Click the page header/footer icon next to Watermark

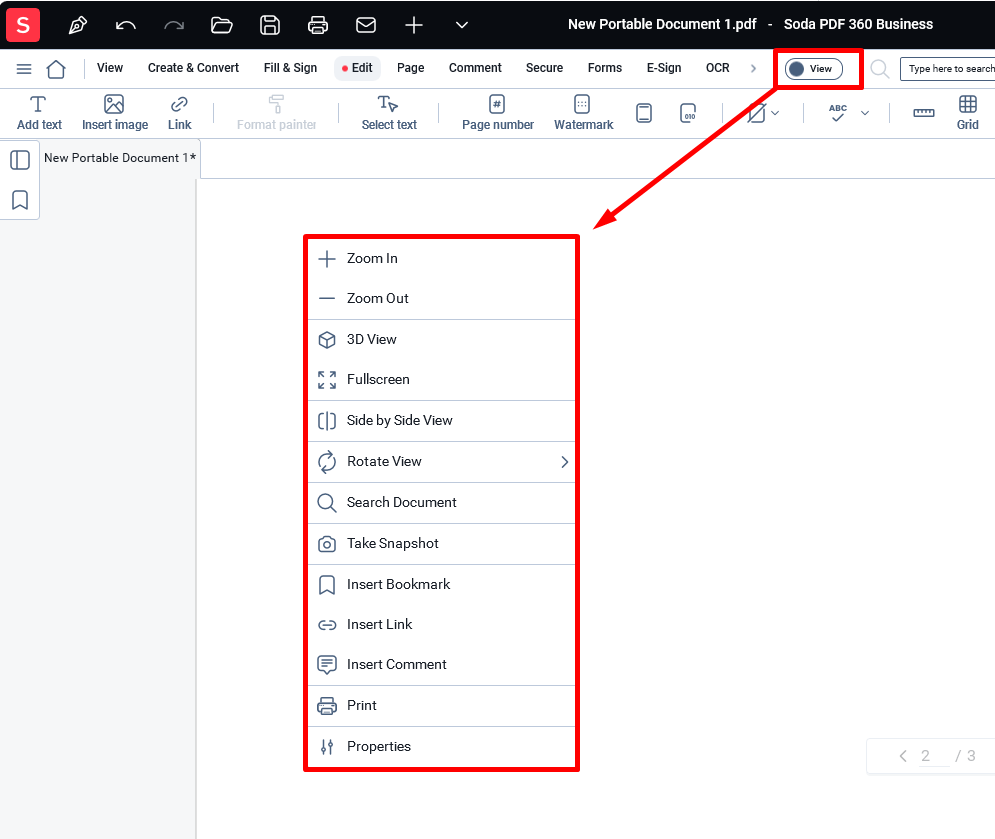click(644, 113)
